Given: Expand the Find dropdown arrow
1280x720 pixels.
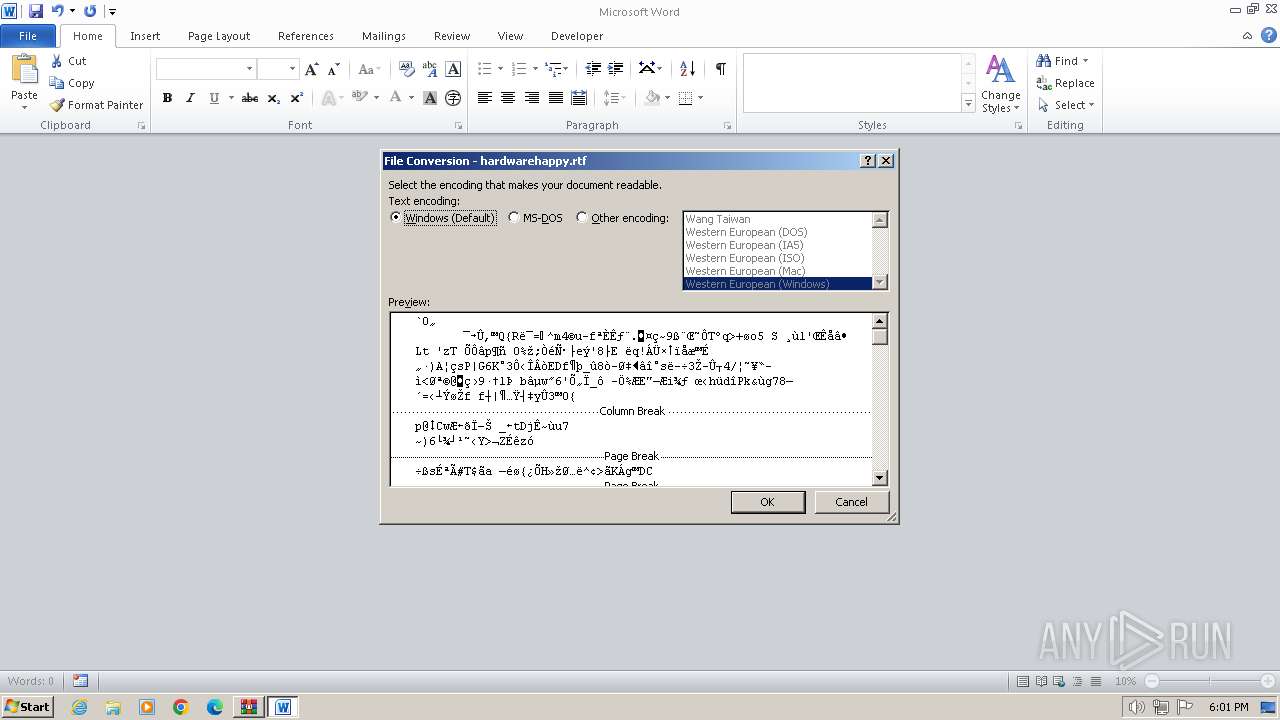Looking at the screenshot, I should [1086, 61].
